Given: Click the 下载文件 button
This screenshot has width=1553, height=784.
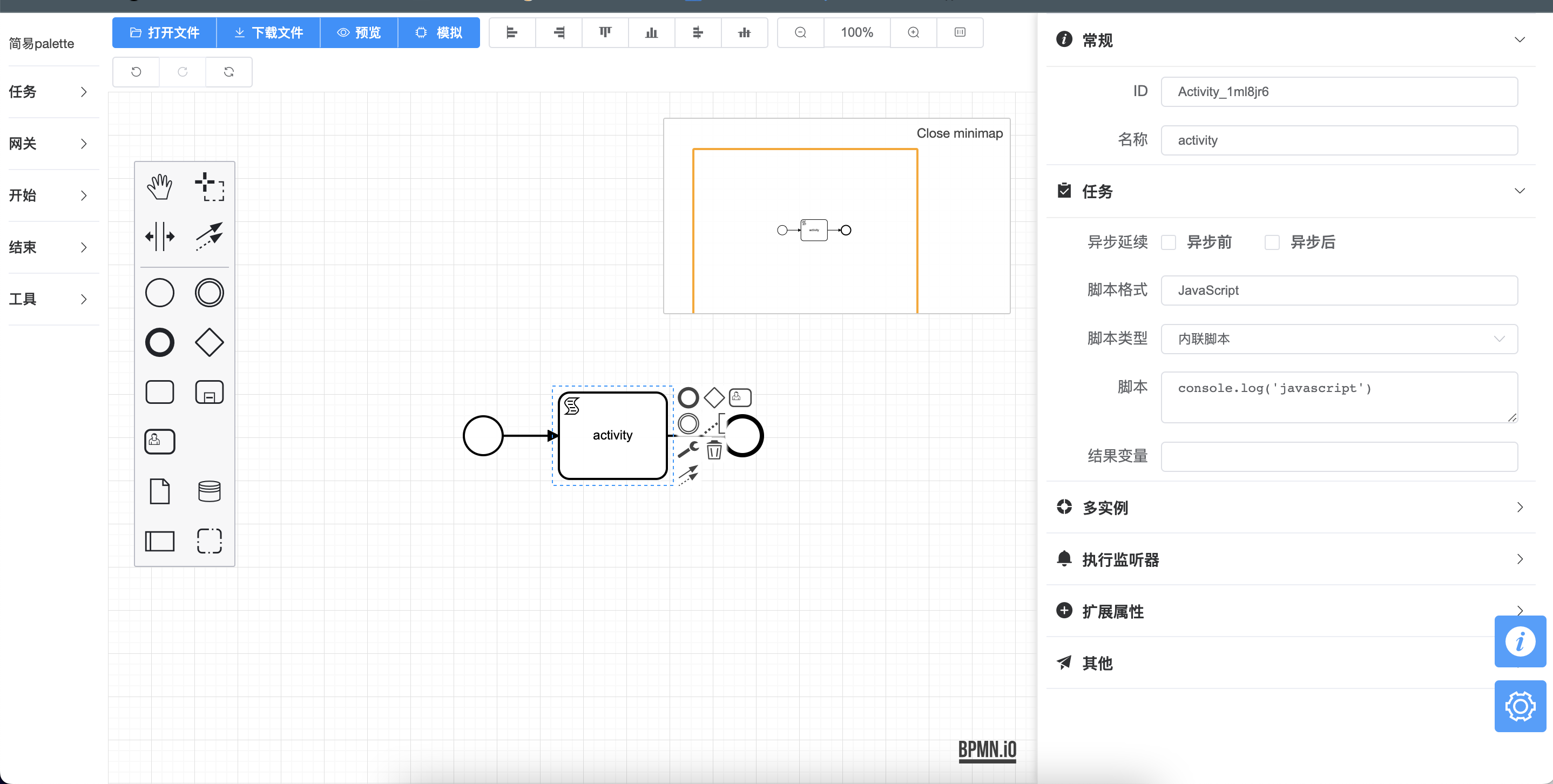Looking at the screenshot, I should pyautogui.click(x=268, y=32).
